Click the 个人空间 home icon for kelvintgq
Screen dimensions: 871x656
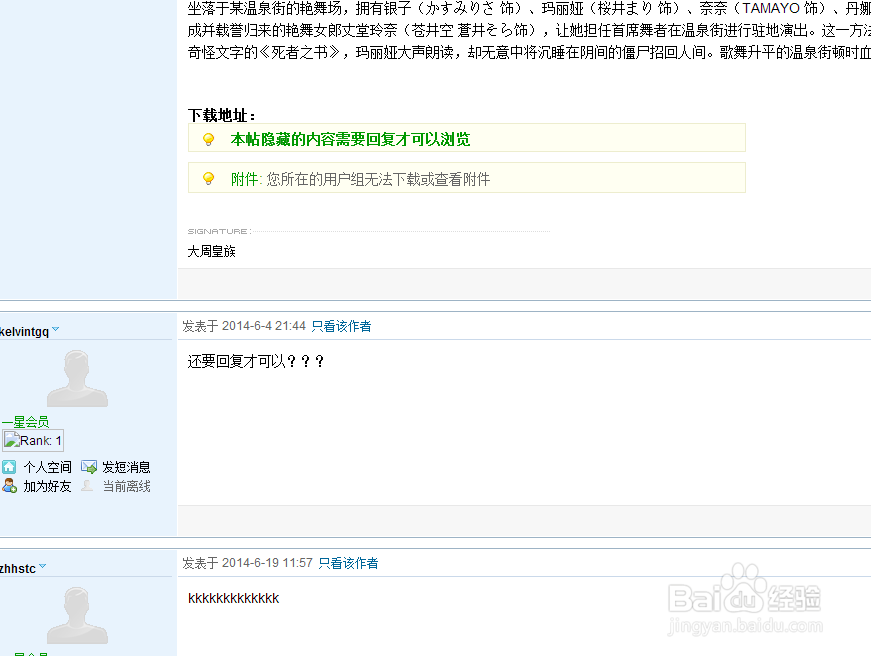[x=11, y=467]
